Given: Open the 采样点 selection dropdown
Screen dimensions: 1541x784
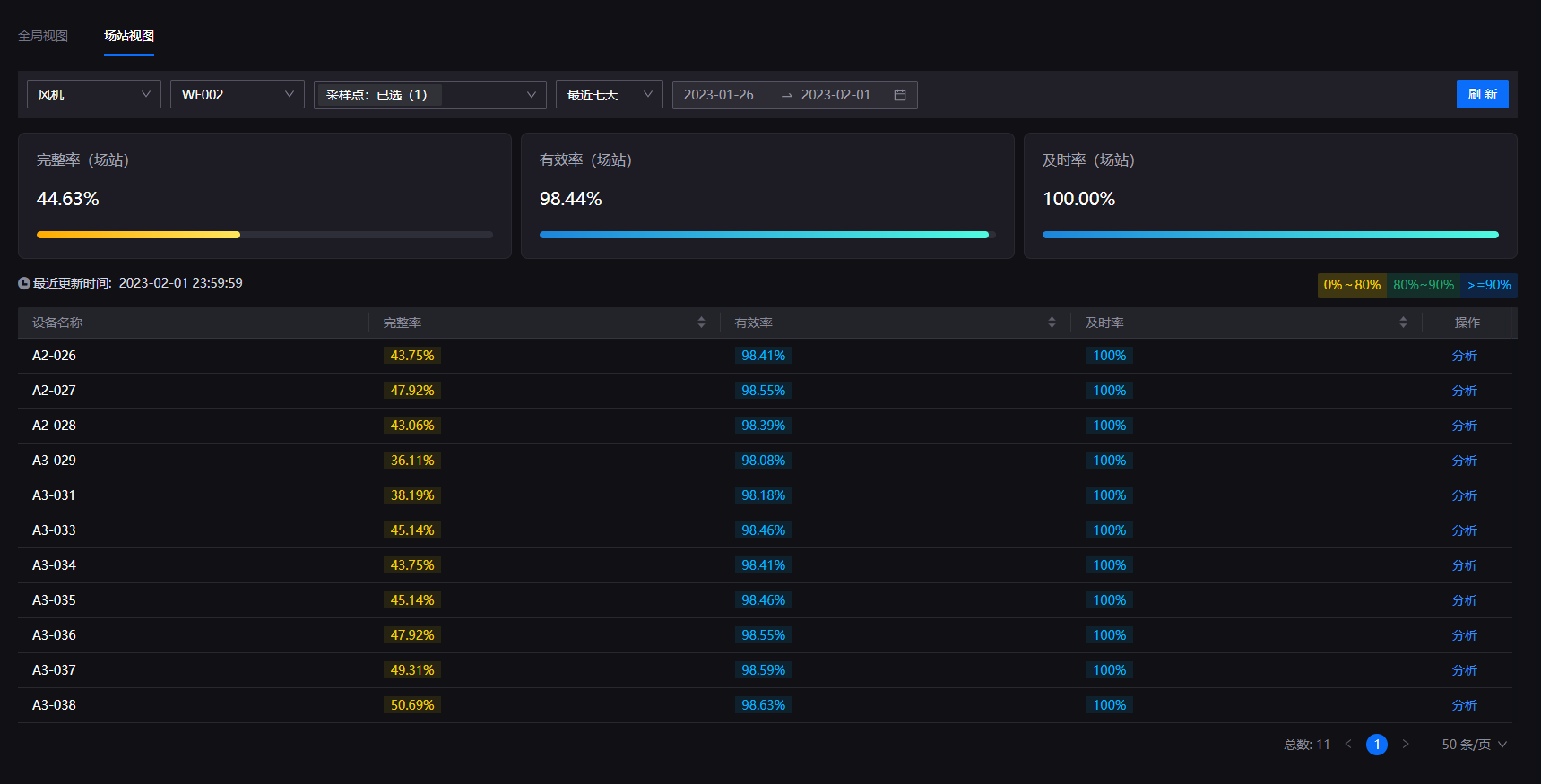Looking at the screenshot, I should [x=430, y=95].
